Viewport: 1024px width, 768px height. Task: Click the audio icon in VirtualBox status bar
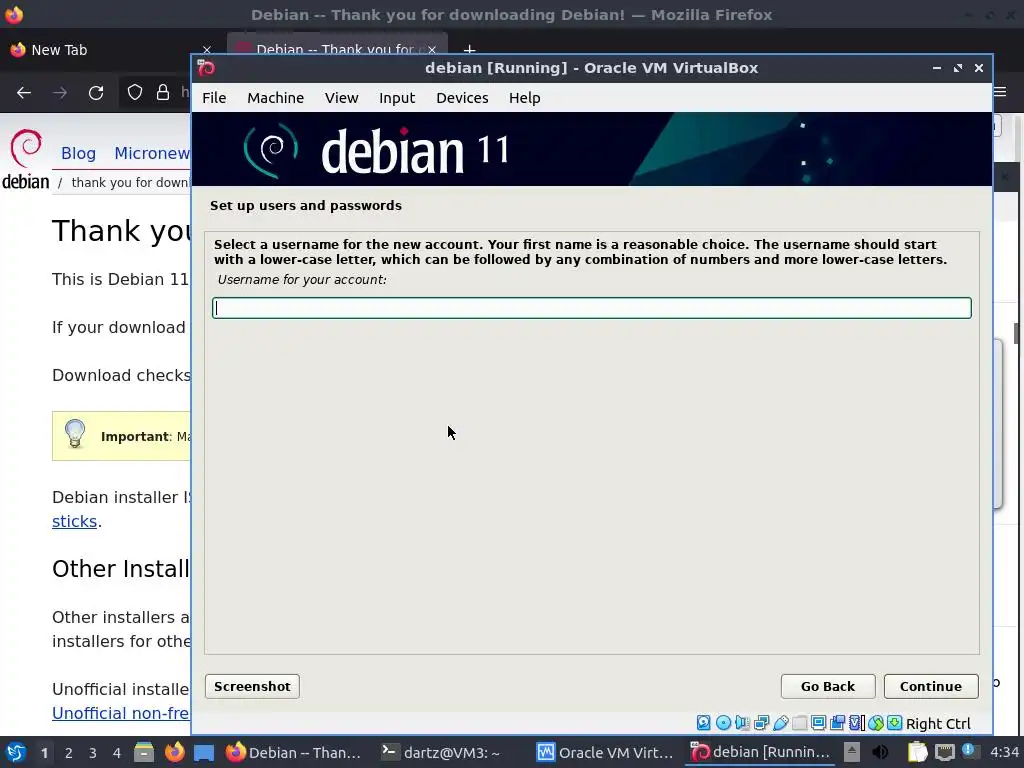742,723
